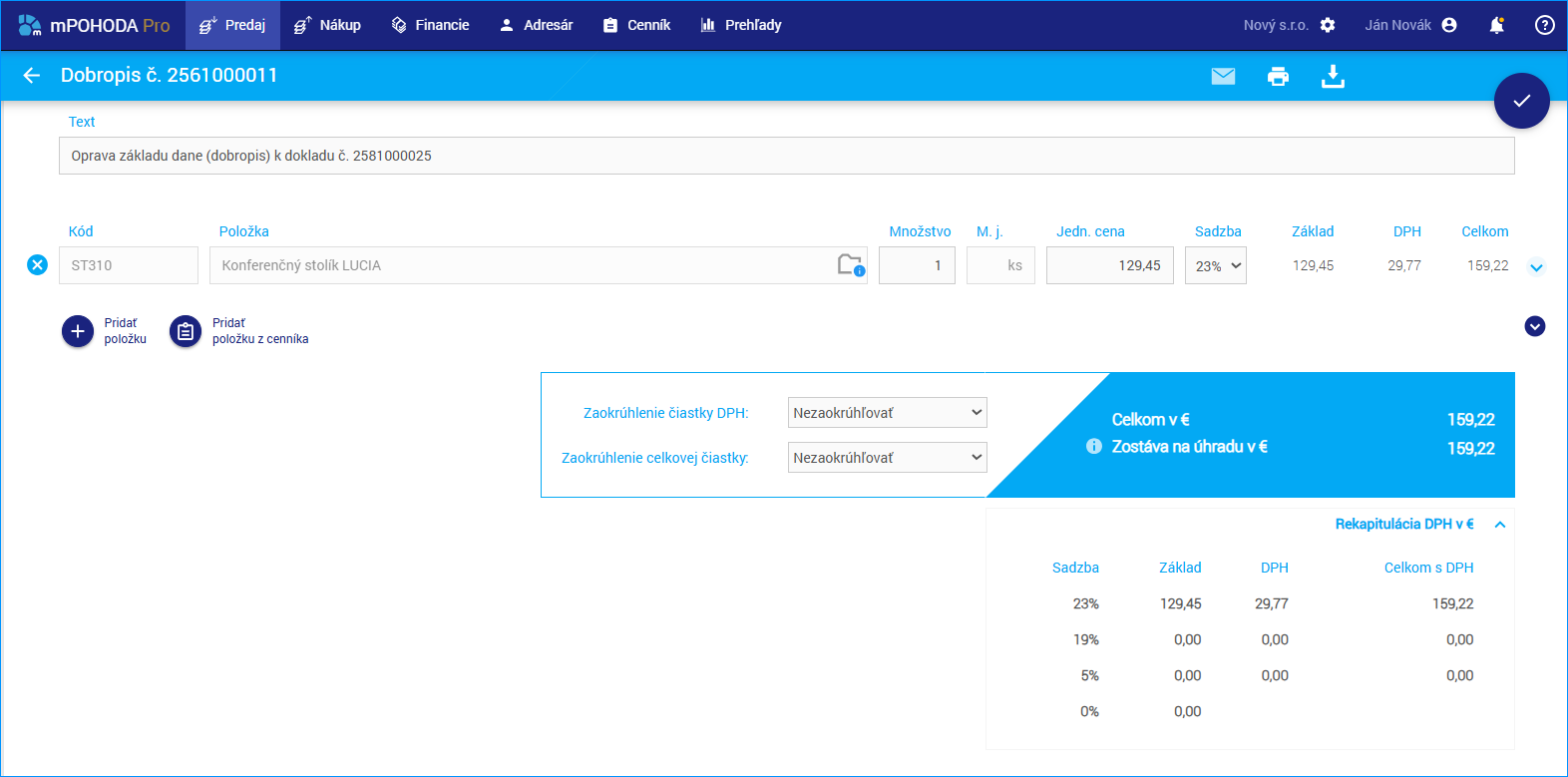Open Zaokrúhlenie čiastky DPH dropdown
This screenshot has width=1568, height=777.
tap(888, 413)
